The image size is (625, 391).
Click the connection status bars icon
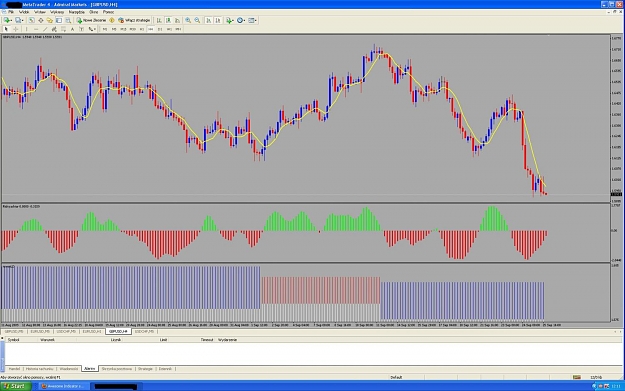click(x=577, y=377)
